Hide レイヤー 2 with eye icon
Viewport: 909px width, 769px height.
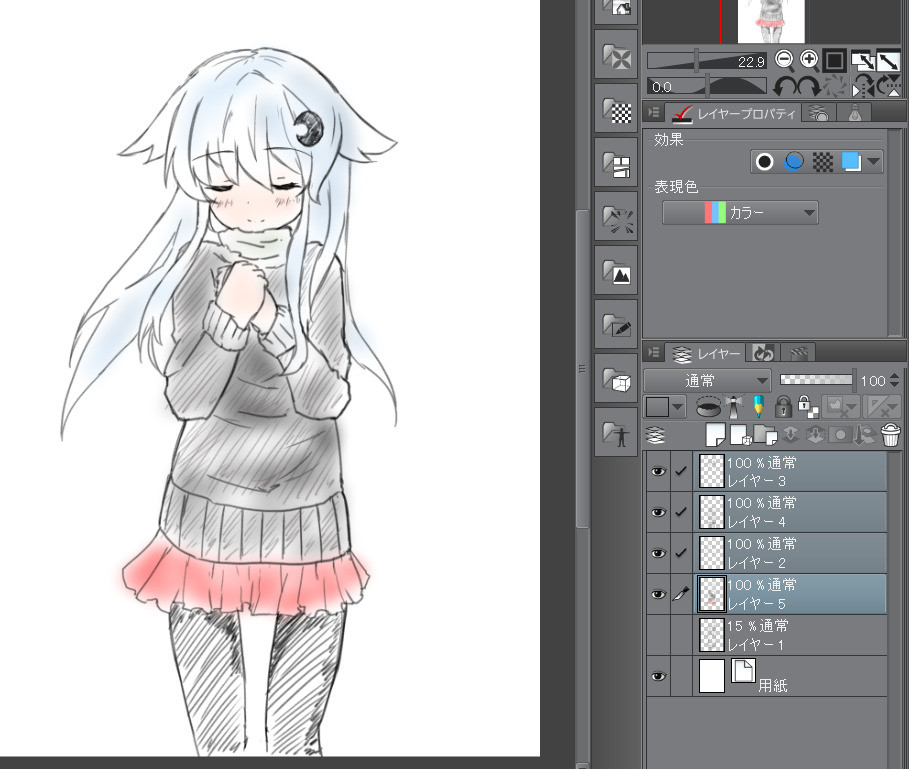(x=659, y=553)
